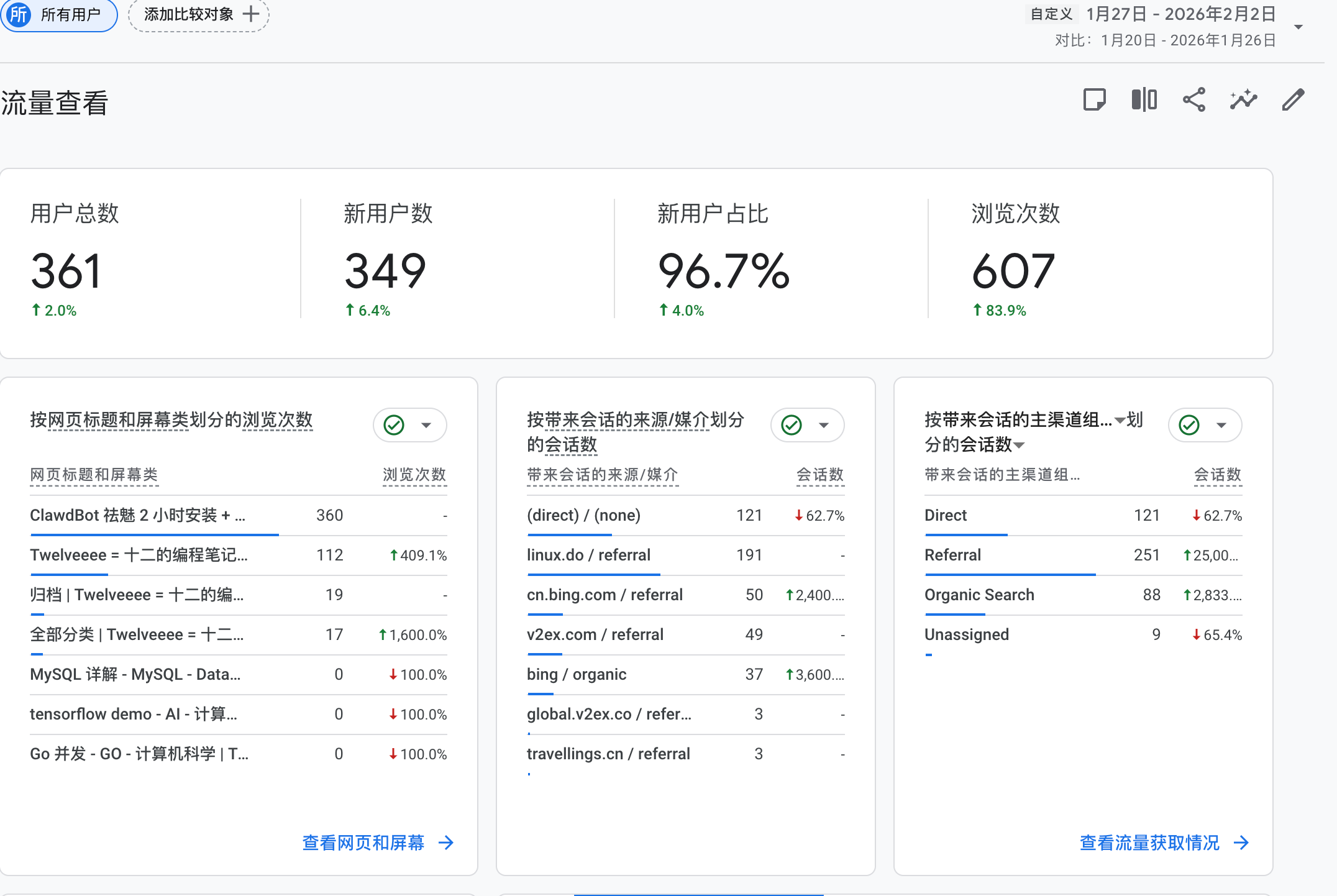Image resolution: width=1337 pixels, height=896 pixels.
Task: Click the arrow beside 查看流量获取情况
Action: point(1241,843)
